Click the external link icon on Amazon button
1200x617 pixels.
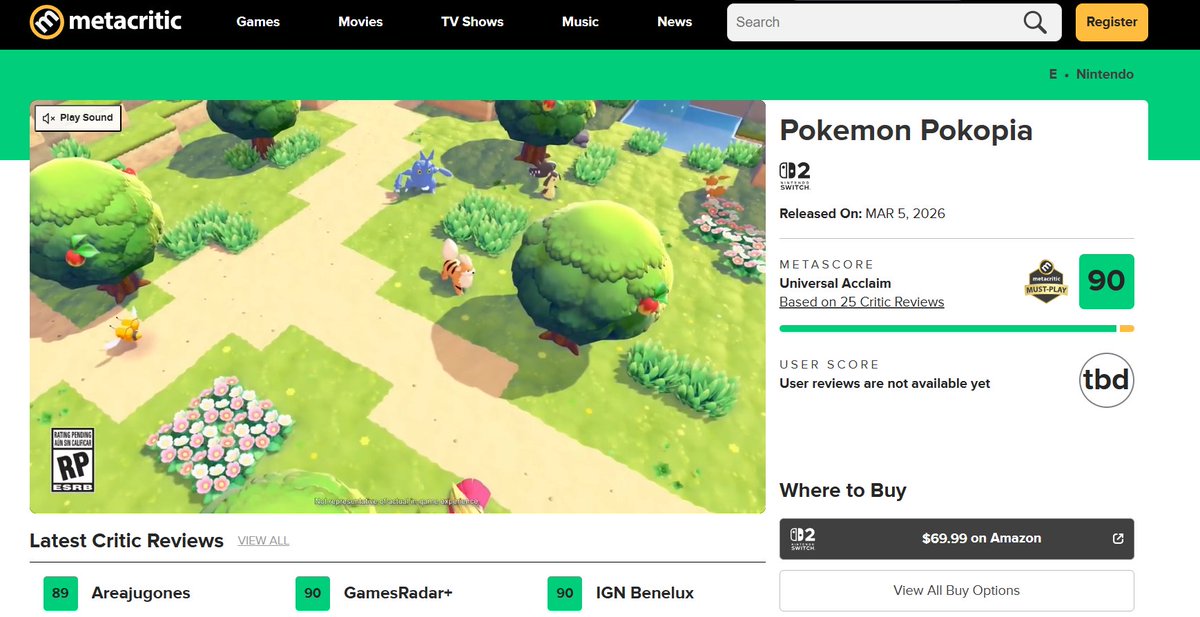pyautogui.click(x=1118, y=538)
